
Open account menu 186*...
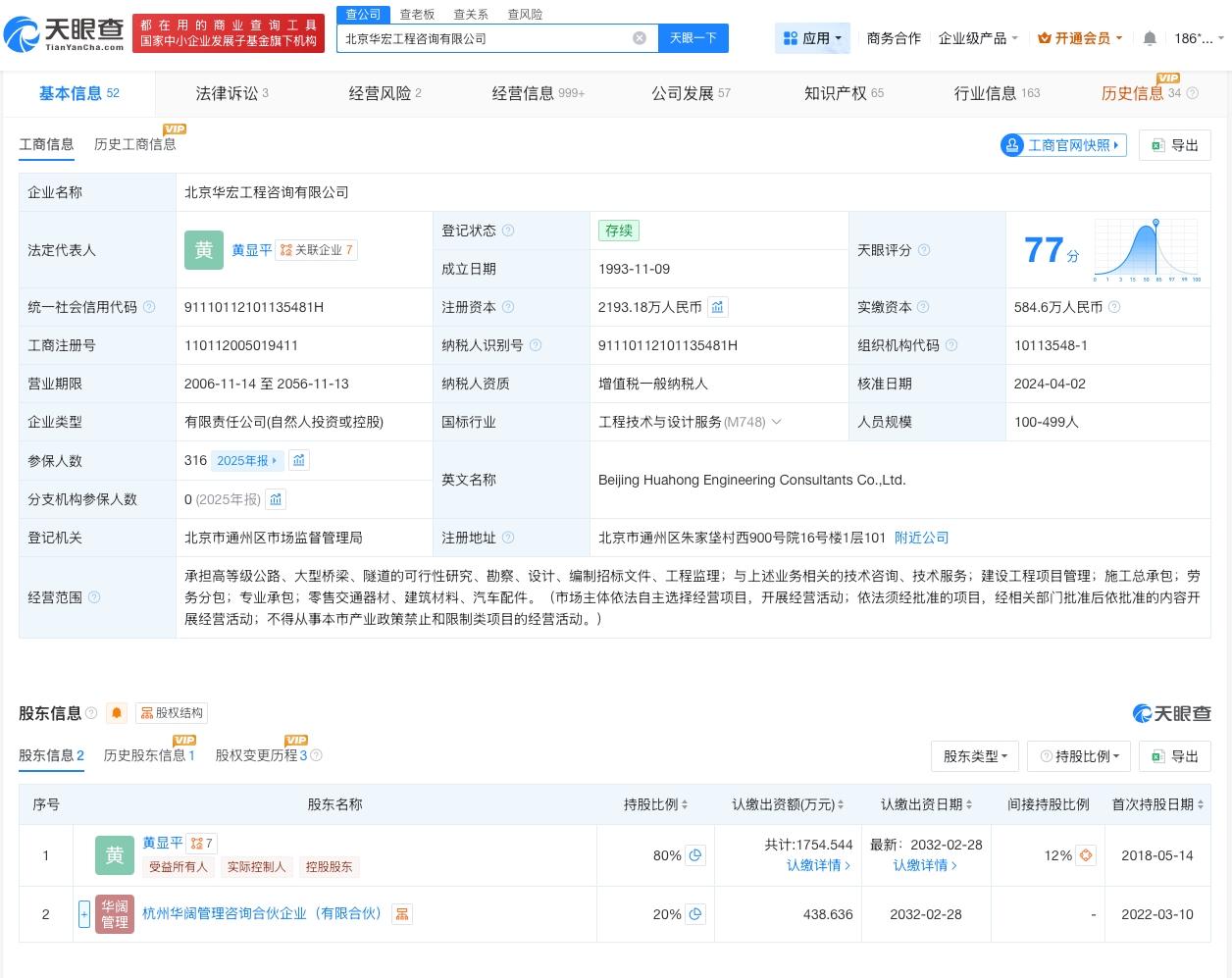[1199, 38]
